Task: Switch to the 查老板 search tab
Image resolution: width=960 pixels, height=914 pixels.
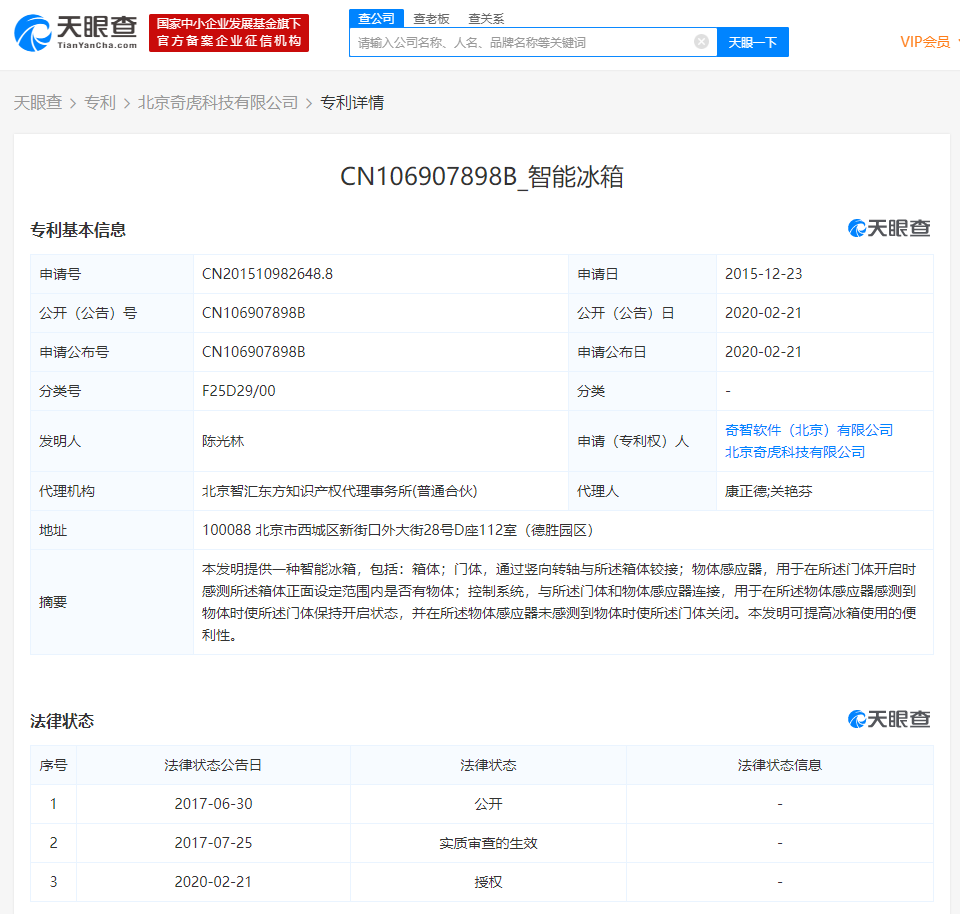Action: coord(431,18)
